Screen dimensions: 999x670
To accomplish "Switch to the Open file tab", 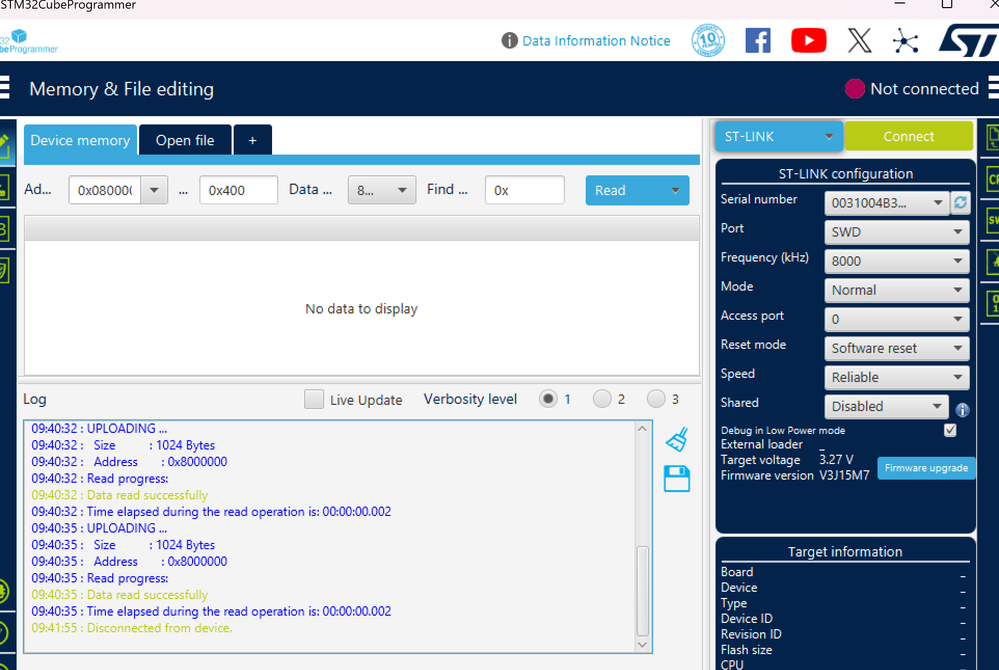I will (185, 140).
